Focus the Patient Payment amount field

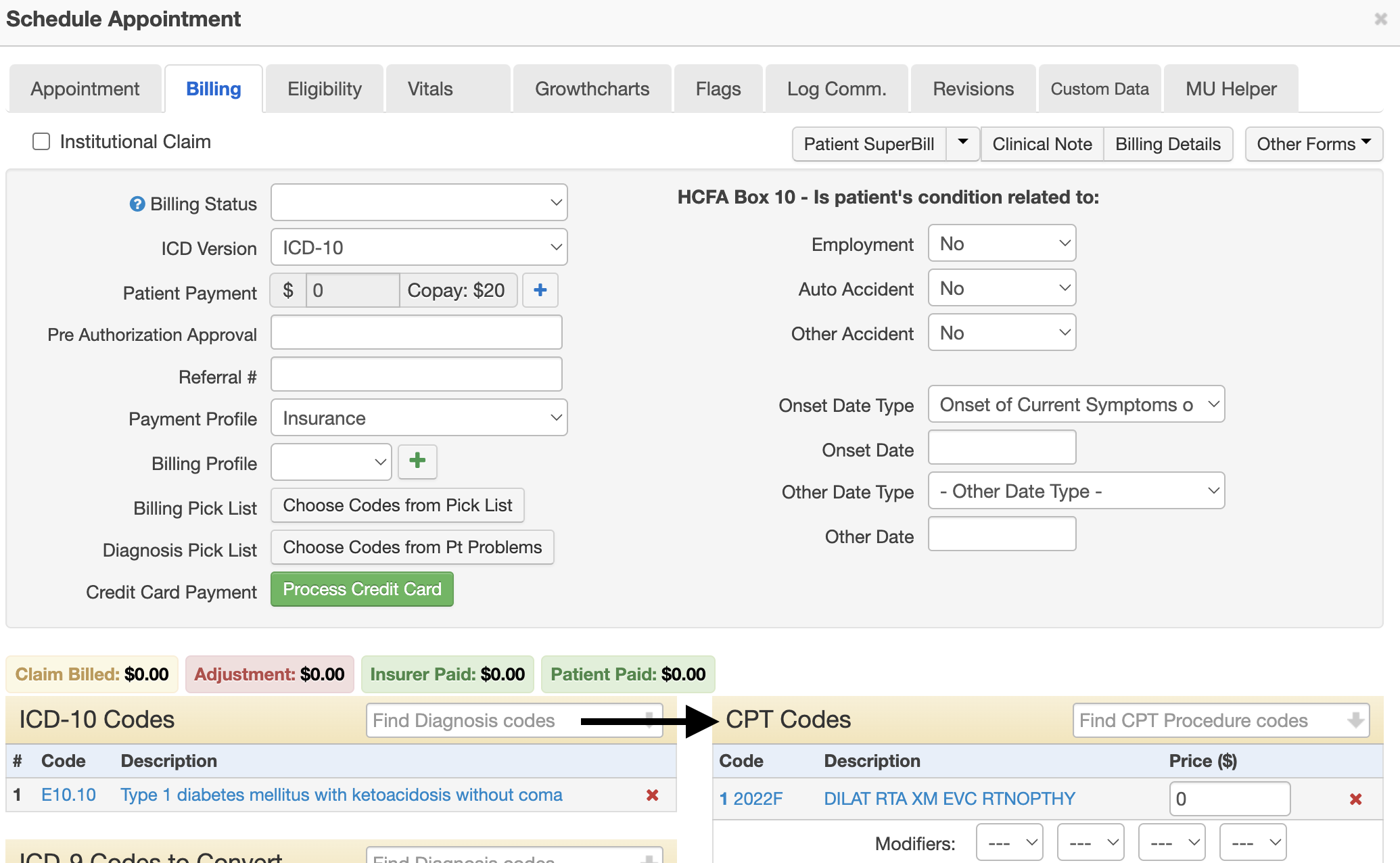pyautogui.click(x=352, y=290)
